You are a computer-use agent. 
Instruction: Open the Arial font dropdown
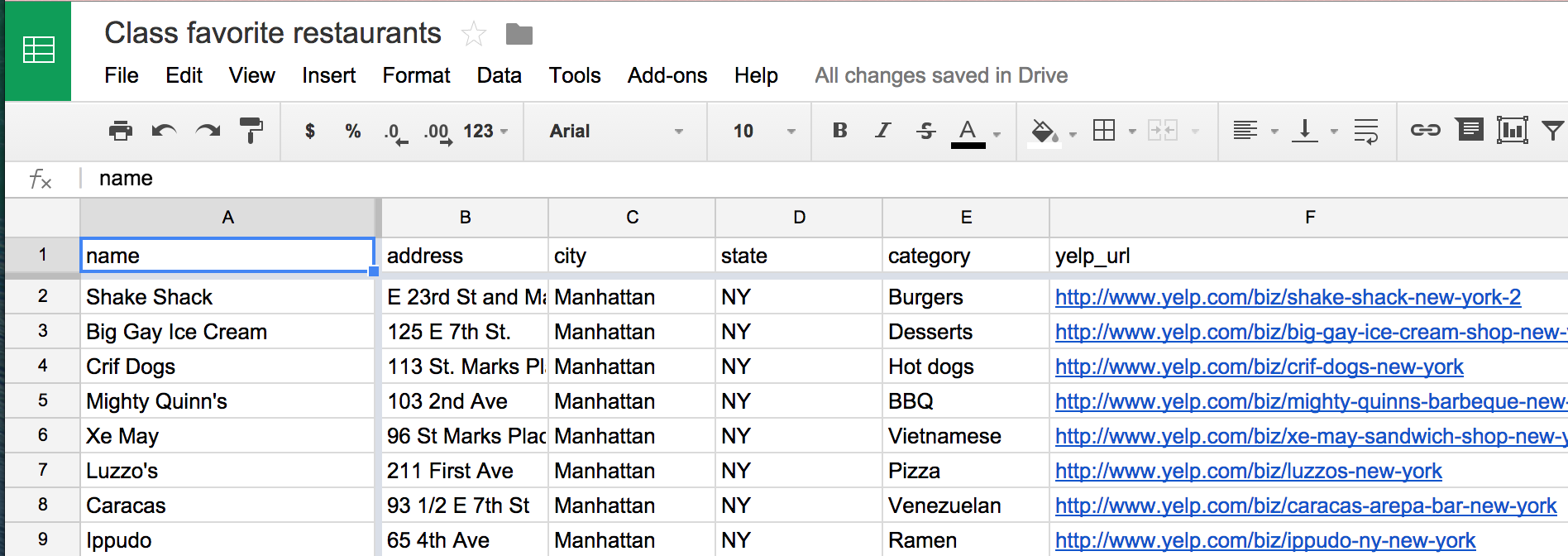tap(616, 131)
